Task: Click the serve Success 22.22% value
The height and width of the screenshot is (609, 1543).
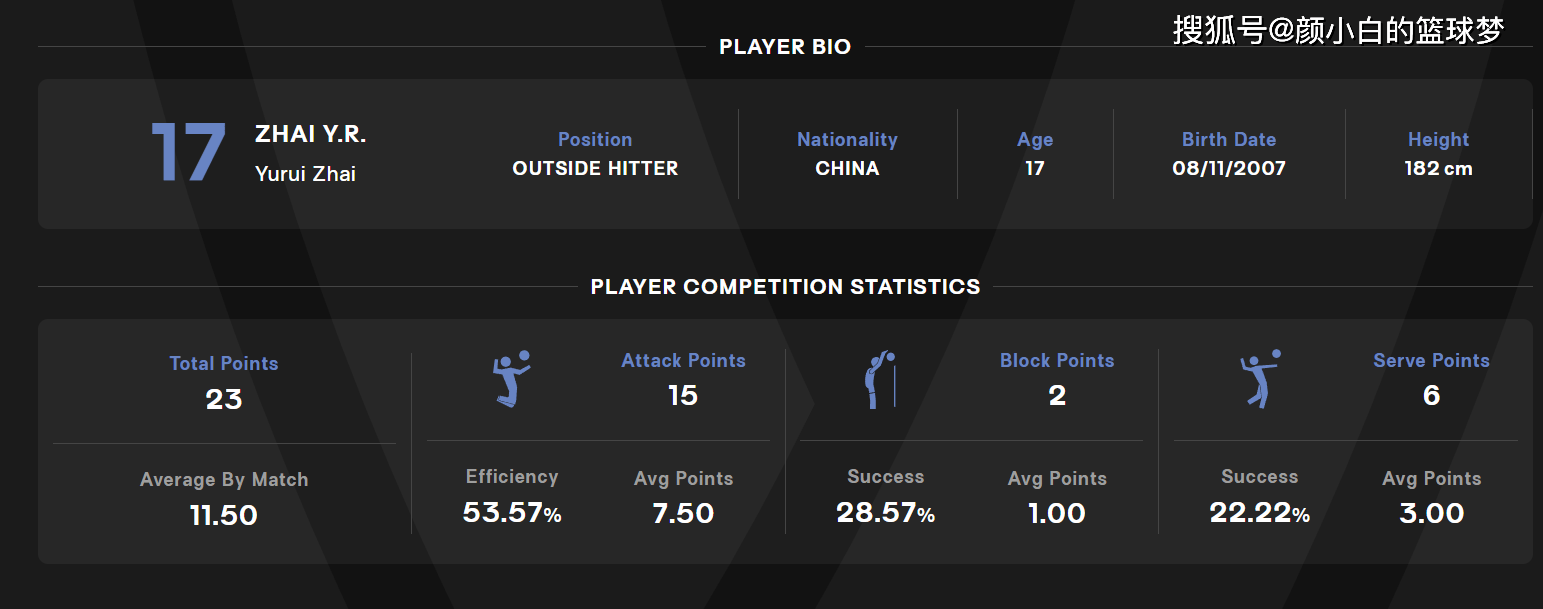Action: [1259, 514]
